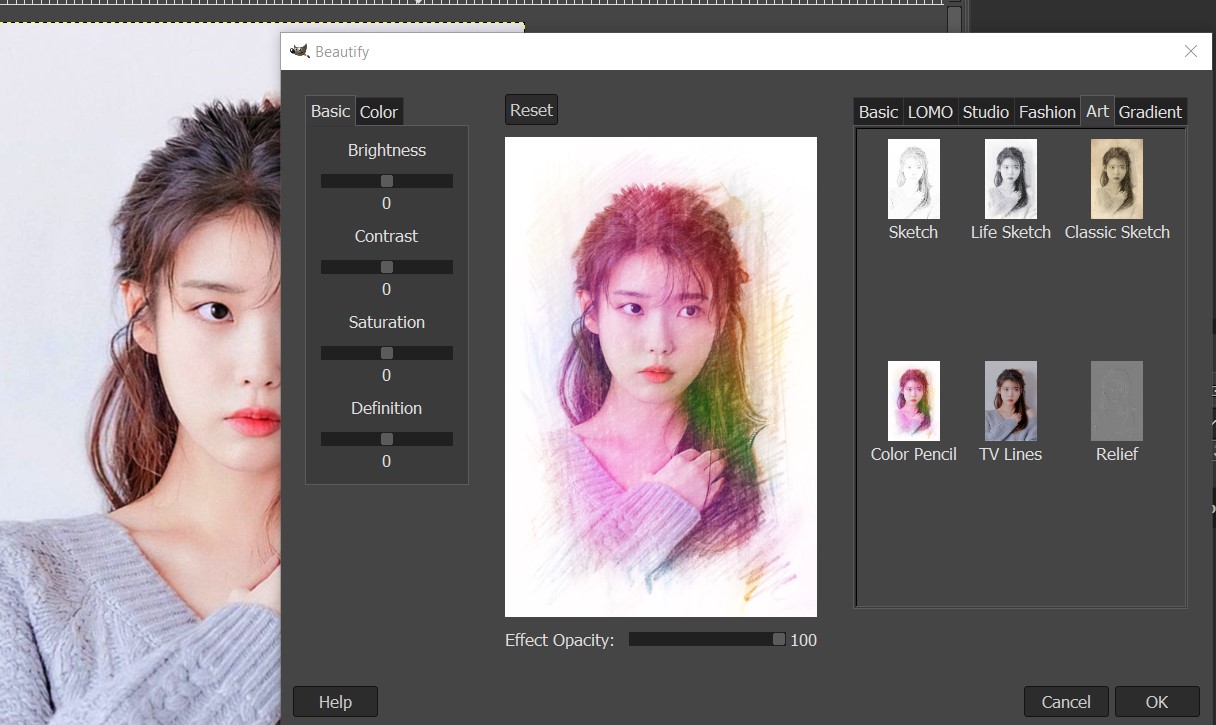Close the Beautify dialog window
Viewport: 1216px width, 725px height.
(1190, 51)
